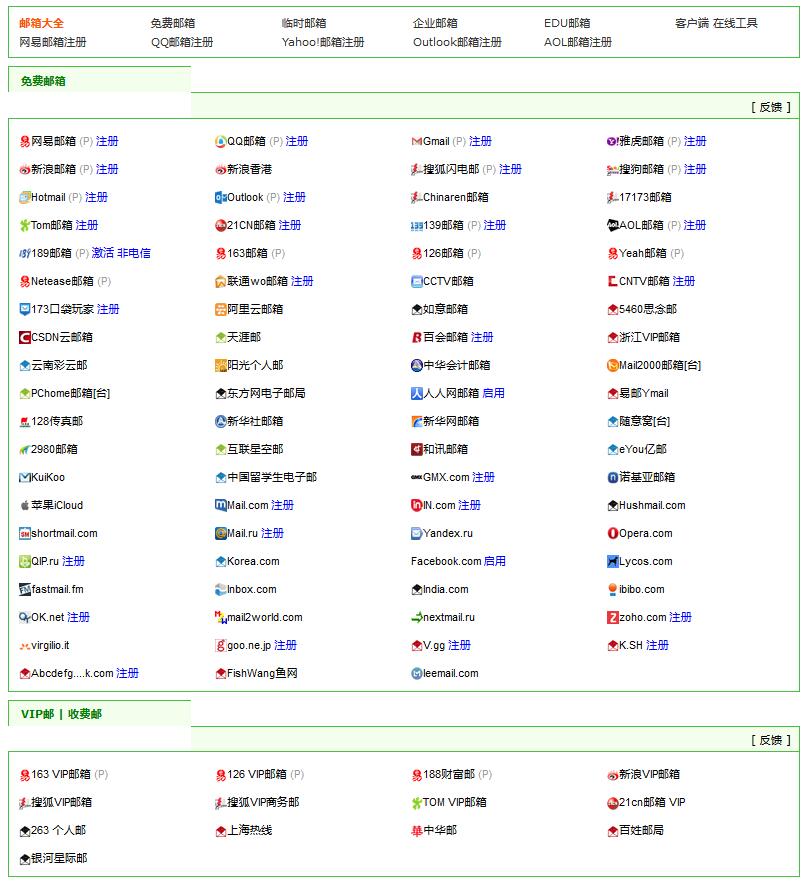
Task: Click the Tom邮箱 green icon
Action: click(25, 226)
